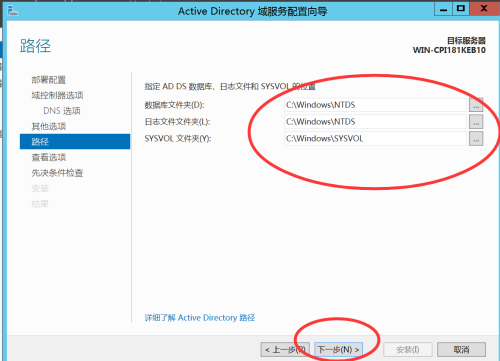Click the 数据库文件夹(D): label
The height and width of the screenshot is (361, 500).
tap(174, 105)
